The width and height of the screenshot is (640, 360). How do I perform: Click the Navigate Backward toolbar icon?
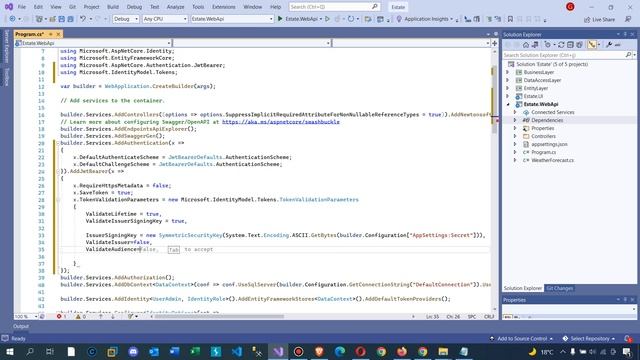[x=12, y=19]
